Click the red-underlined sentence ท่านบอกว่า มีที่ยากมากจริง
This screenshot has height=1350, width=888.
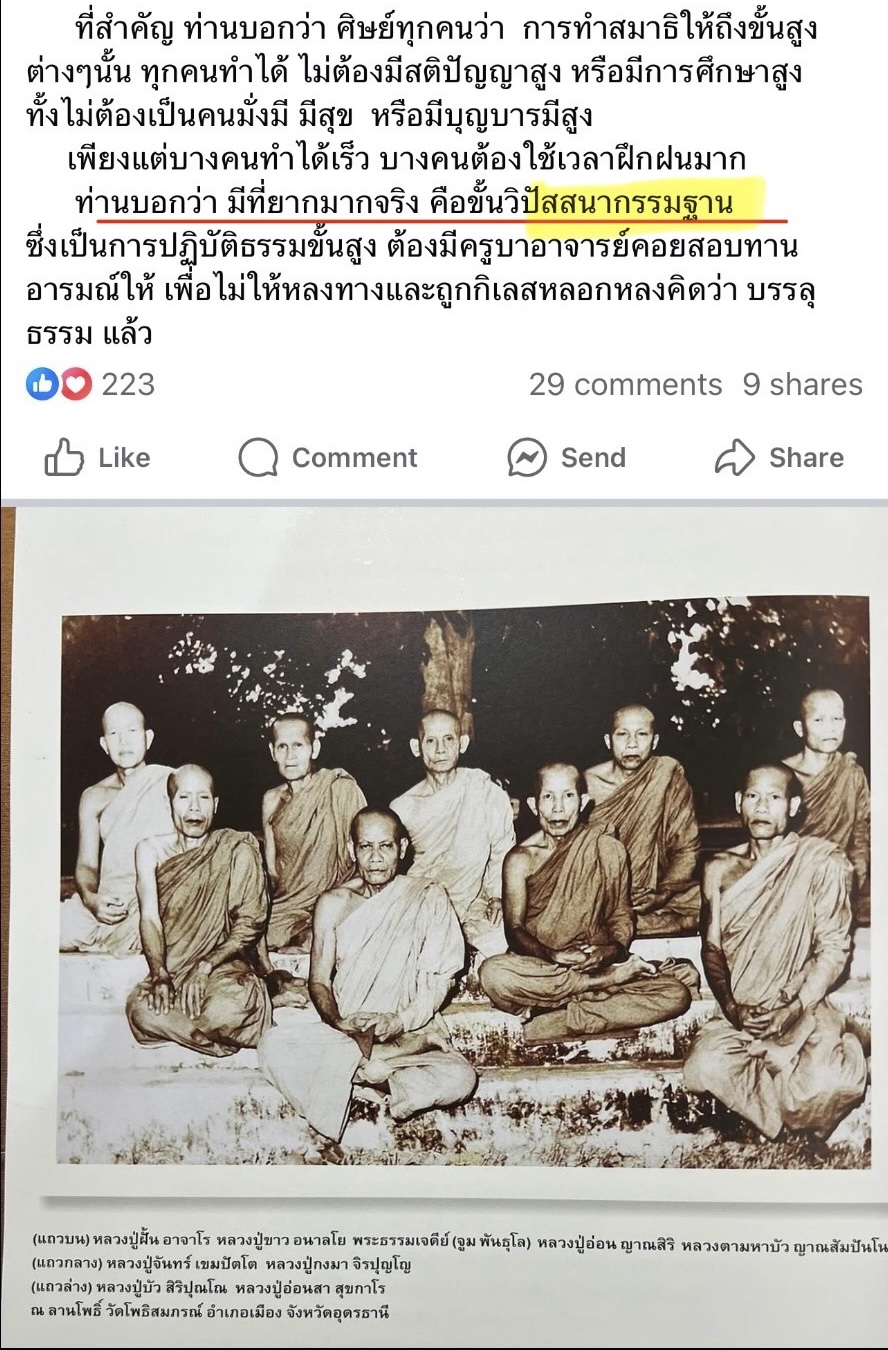(x=243, y=204)
